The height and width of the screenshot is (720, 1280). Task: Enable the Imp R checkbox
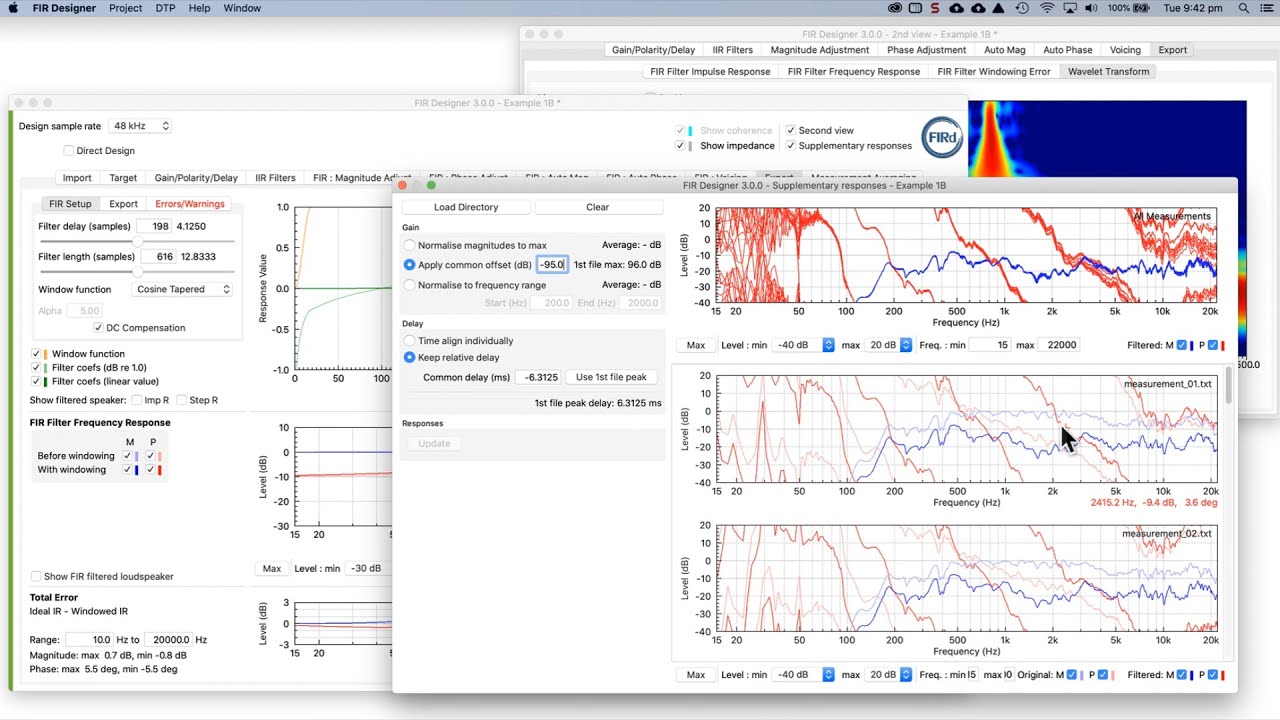click(135, 400)
